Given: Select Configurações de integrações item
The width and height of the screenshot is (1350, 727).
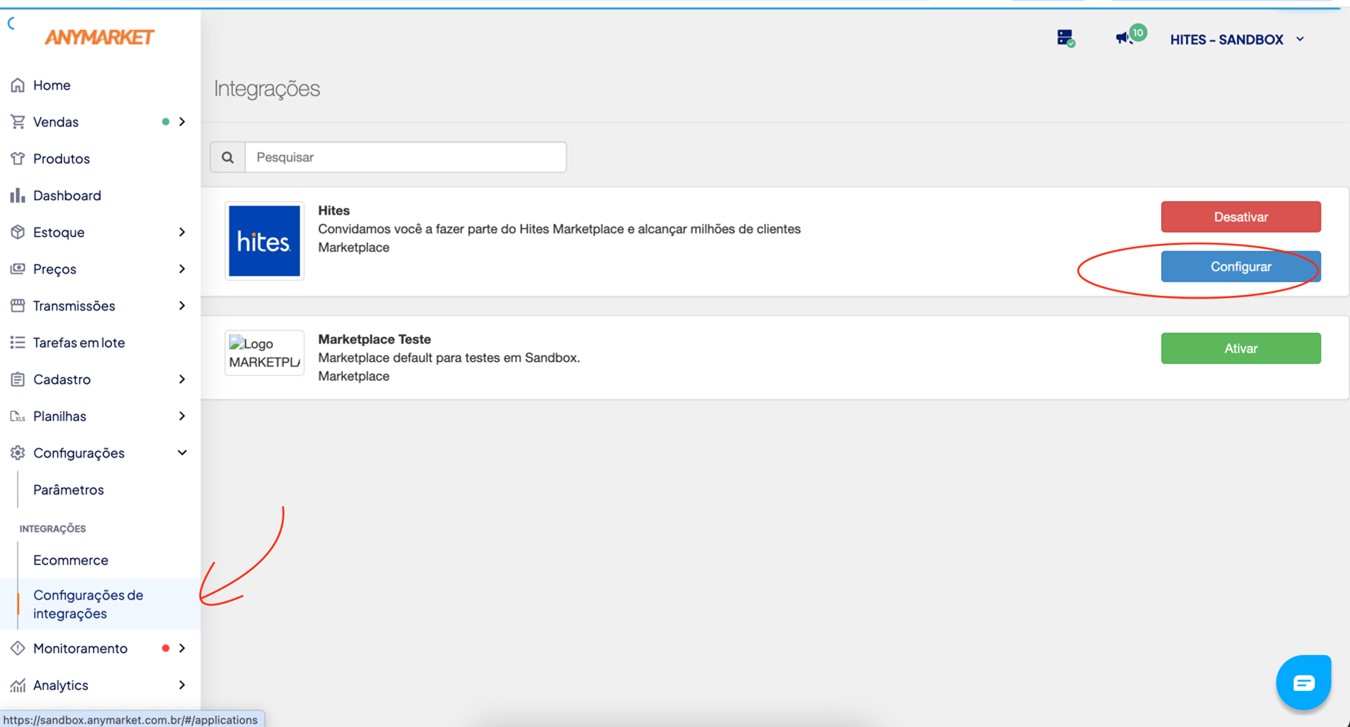Looking at the screenshot, I should [100, 604].
